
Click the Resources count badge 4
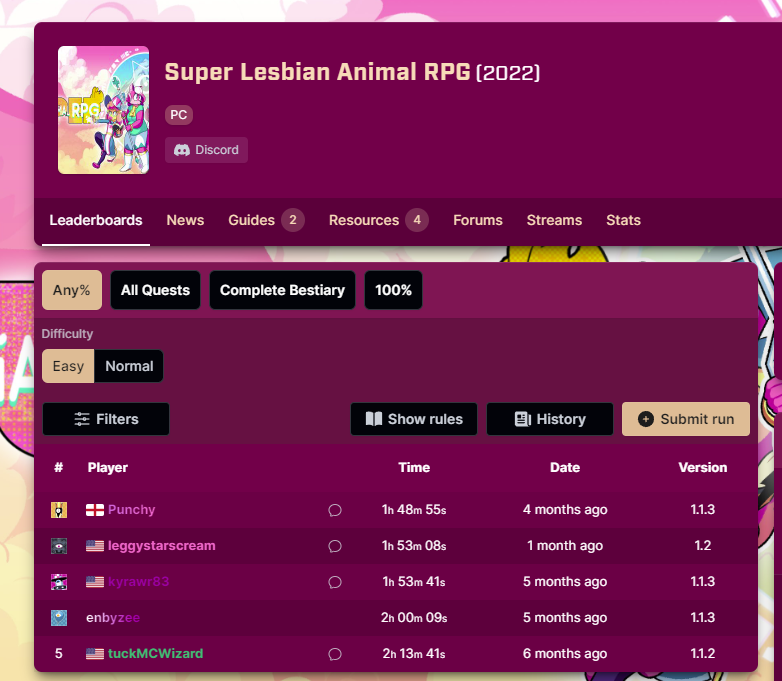(417, 220)
